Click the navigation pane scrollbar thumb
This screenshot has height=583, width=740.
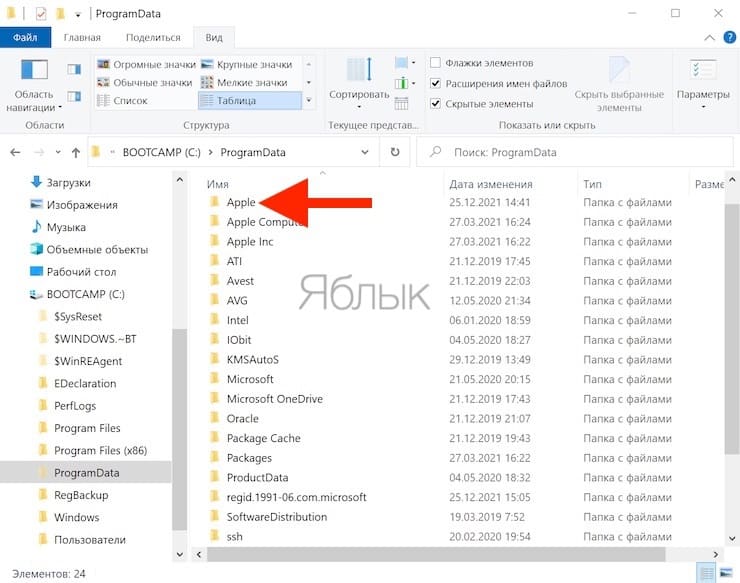tap(179, 429)
